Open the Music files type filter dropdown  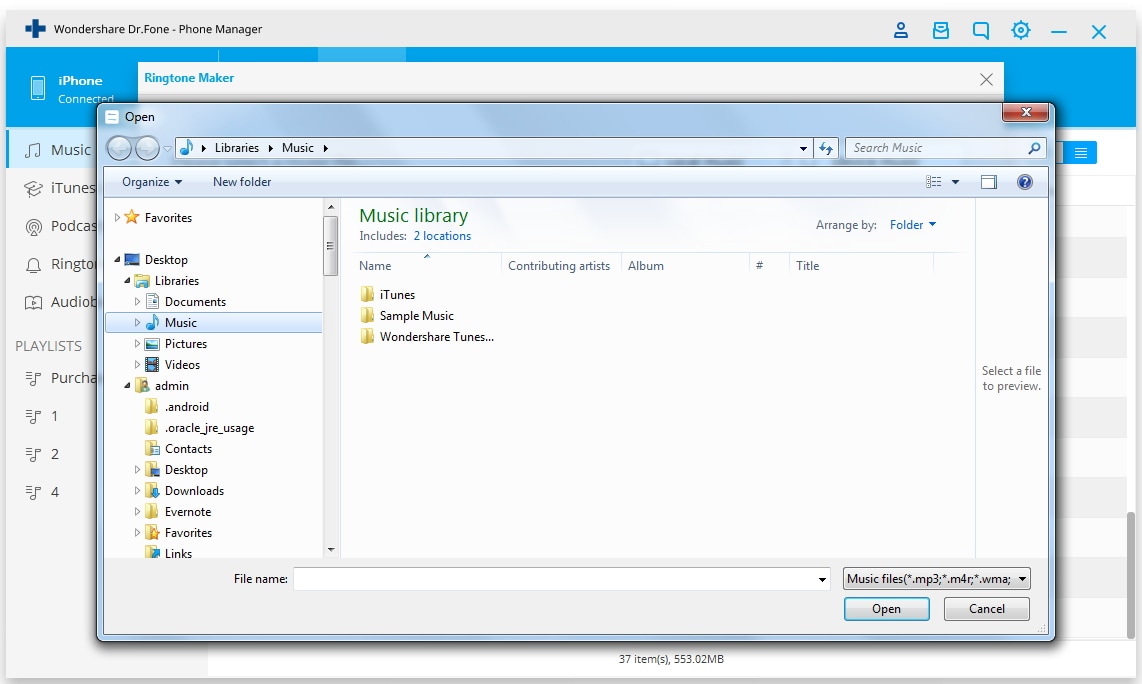pyautogui.click(x=936, y=579)
